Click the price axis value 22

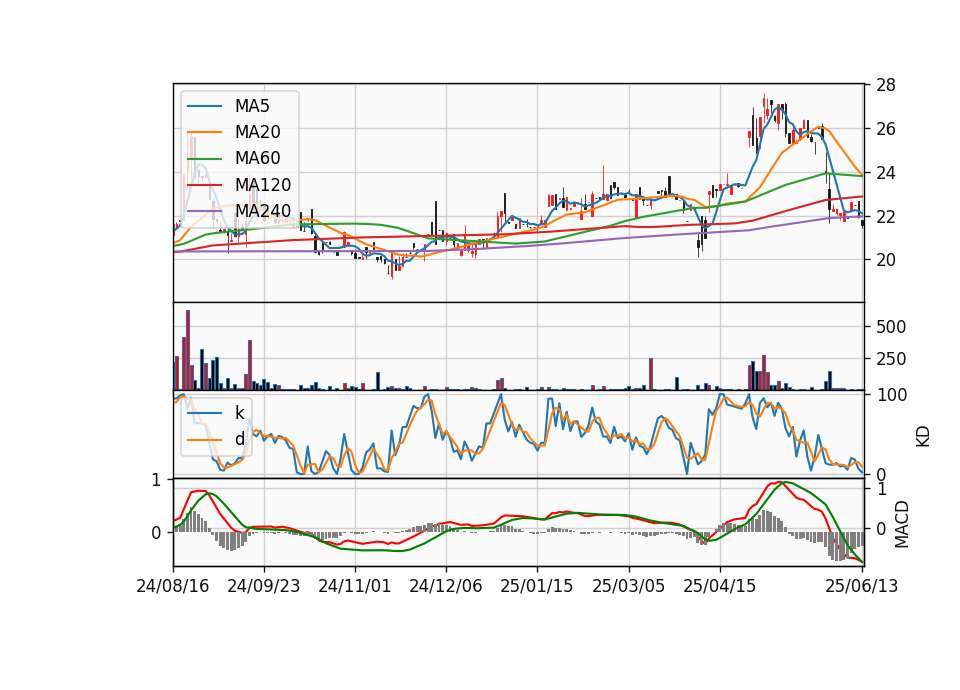(x=886, y=217)
